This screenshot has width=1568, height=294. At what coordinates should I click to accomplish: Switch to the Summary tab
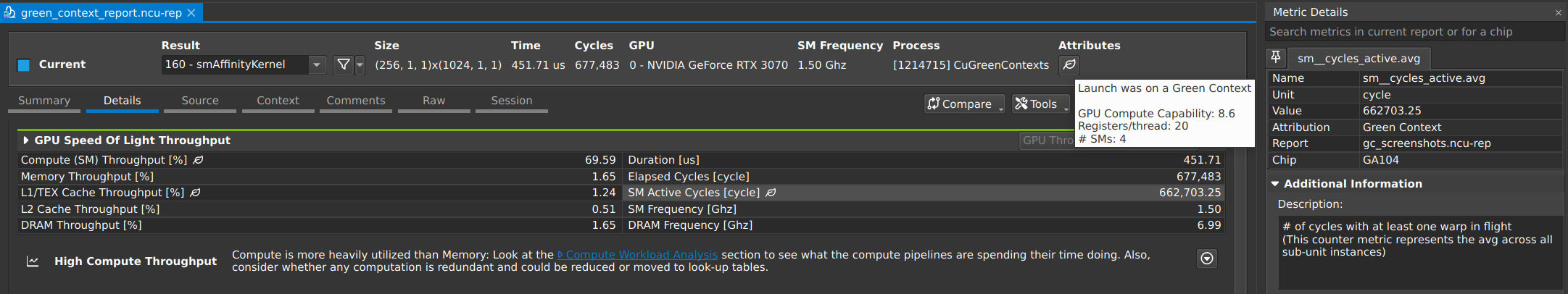pos(44,101)
